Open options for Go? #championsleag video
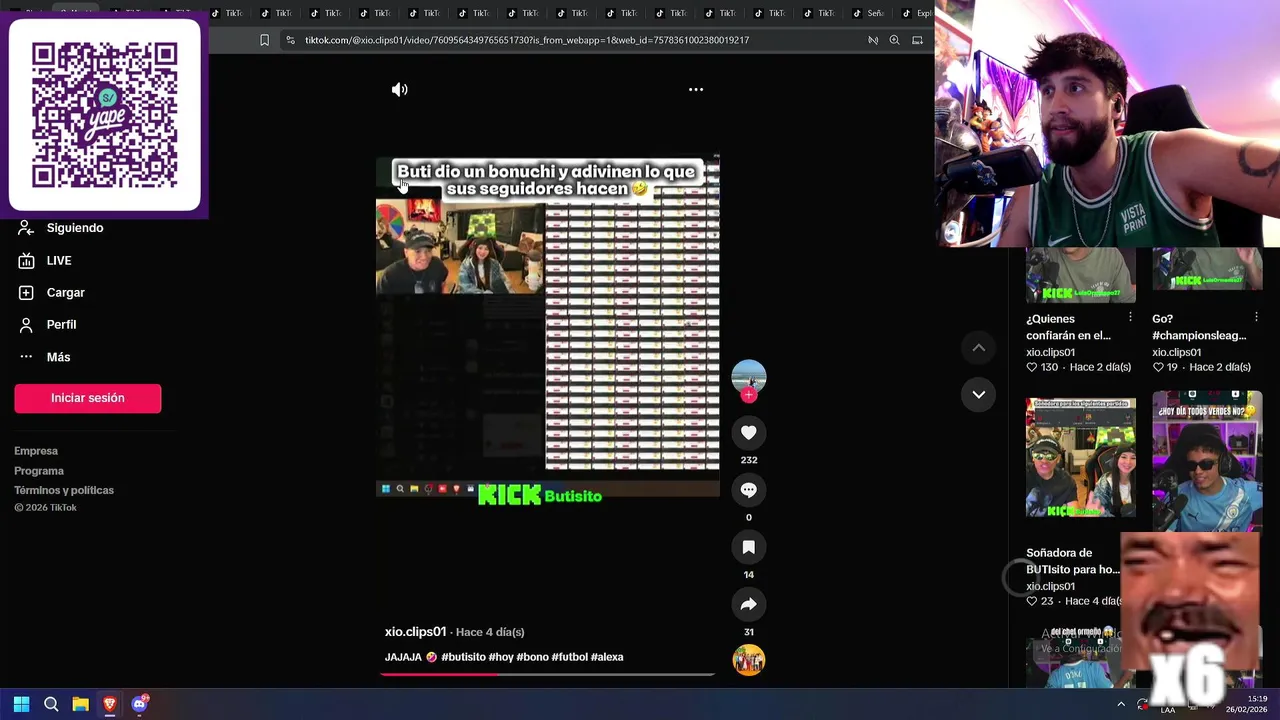 coord(1256,317)
